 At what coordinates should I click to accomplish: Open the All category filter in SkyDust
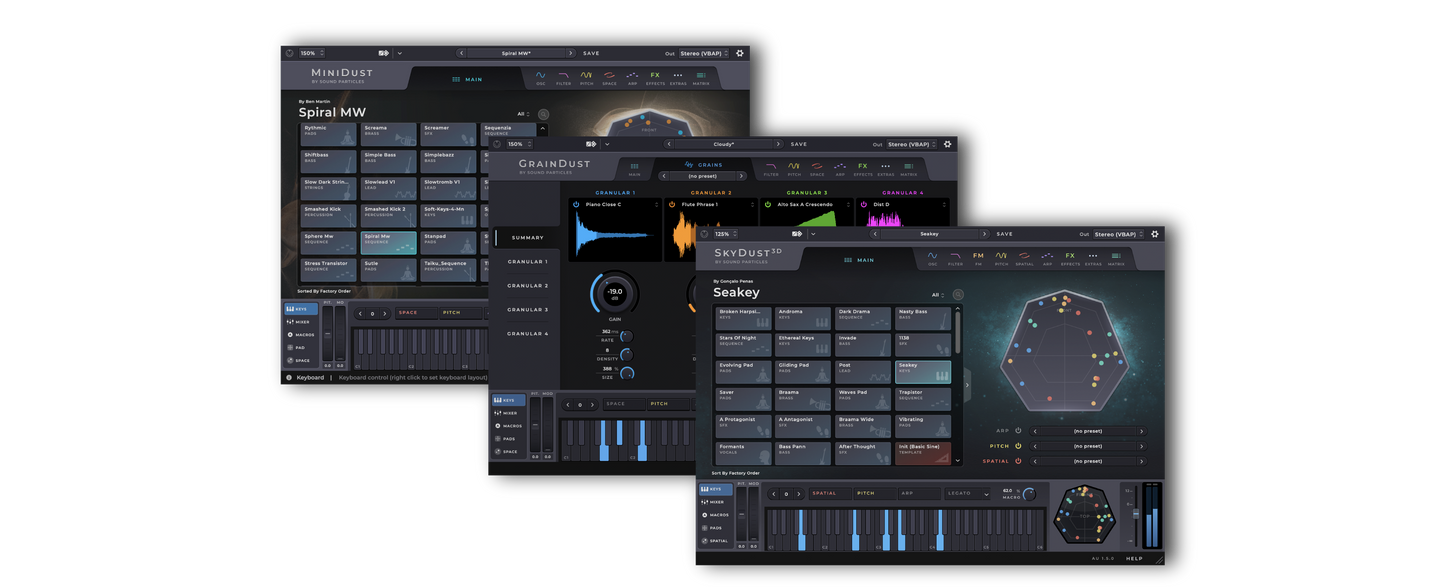pos(937,295)
